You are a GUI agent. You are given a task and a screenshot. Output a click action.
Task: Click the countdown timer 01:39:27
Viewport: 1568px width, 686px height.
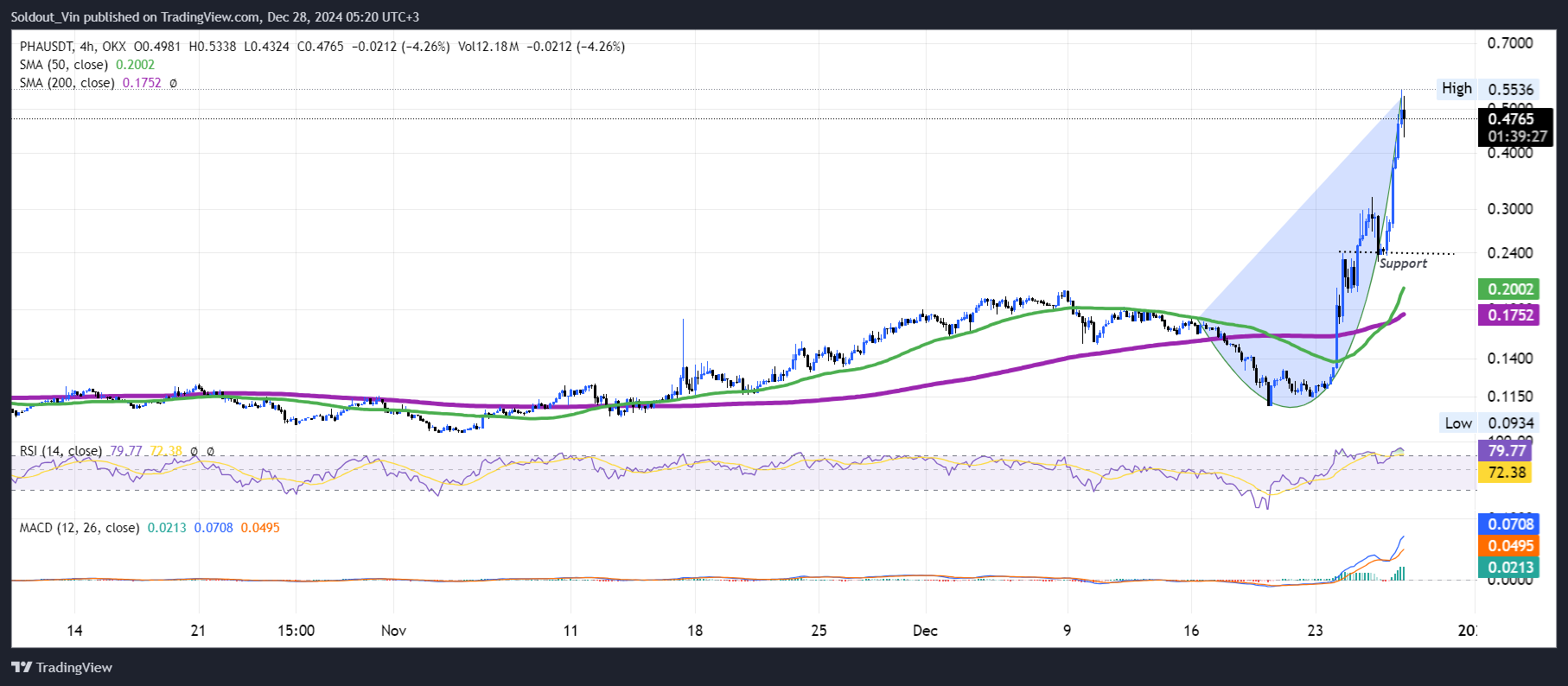point(1517,137)
